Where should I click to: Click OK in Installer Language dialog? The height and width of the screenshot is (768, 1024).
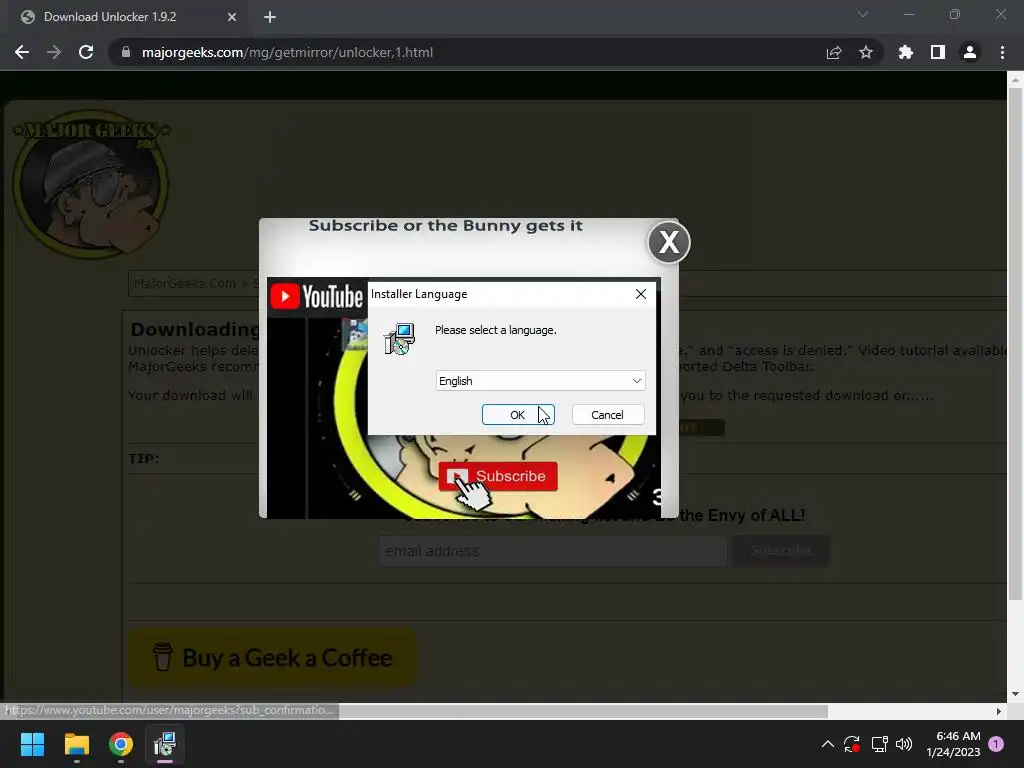pyautogui.click(x=518, y=415)
